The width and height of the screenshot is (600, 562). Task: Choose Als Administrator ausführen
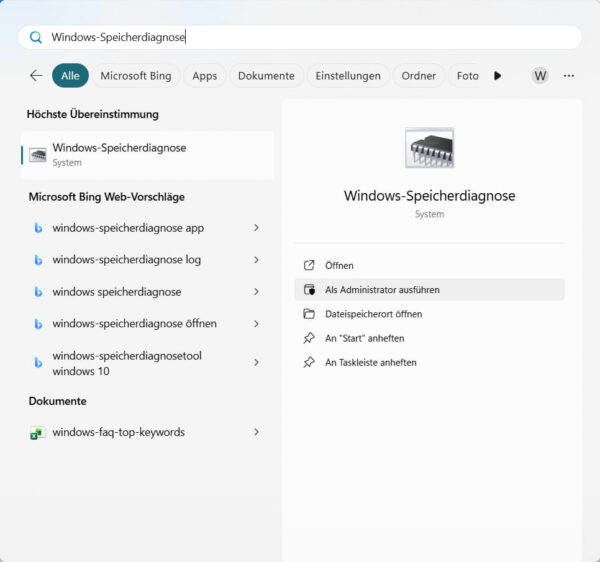429,290
